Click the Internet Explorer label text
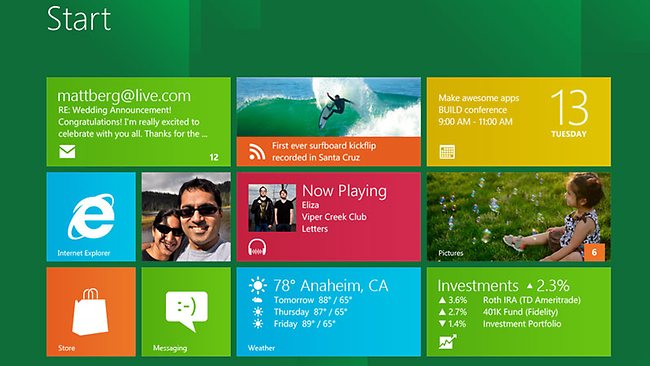Screen dimensions: 650x366 [84, 253]
